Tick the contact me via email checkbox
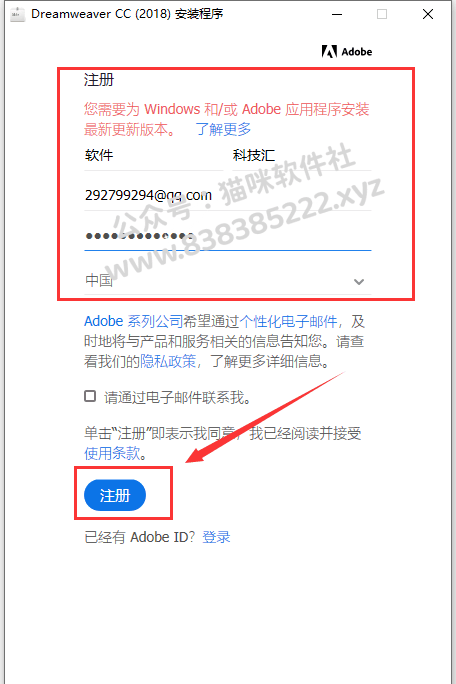The height and width of the screenshot is (684, 456). click(90, 396)
